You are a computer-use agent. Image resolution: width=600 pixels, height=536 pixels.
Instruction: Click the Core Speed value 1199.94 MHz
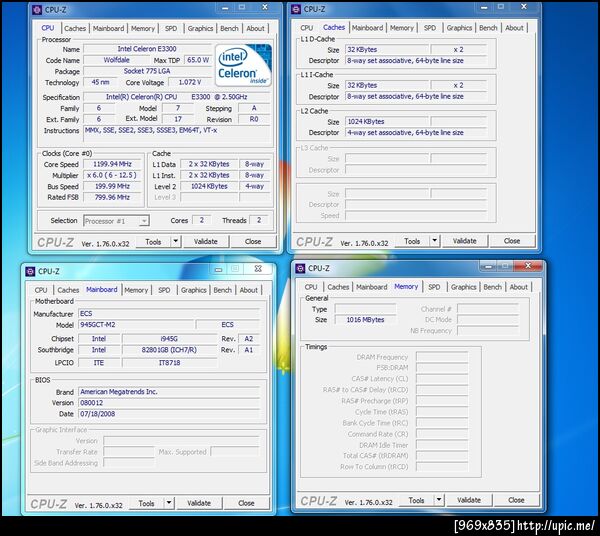pos(112,164)
